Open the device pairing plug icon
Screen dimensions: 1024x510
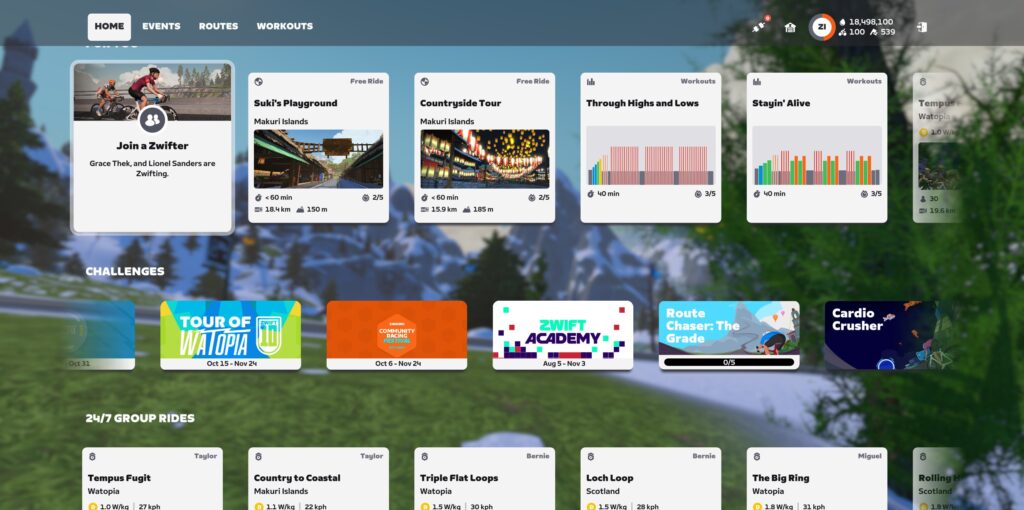(759, 27)
